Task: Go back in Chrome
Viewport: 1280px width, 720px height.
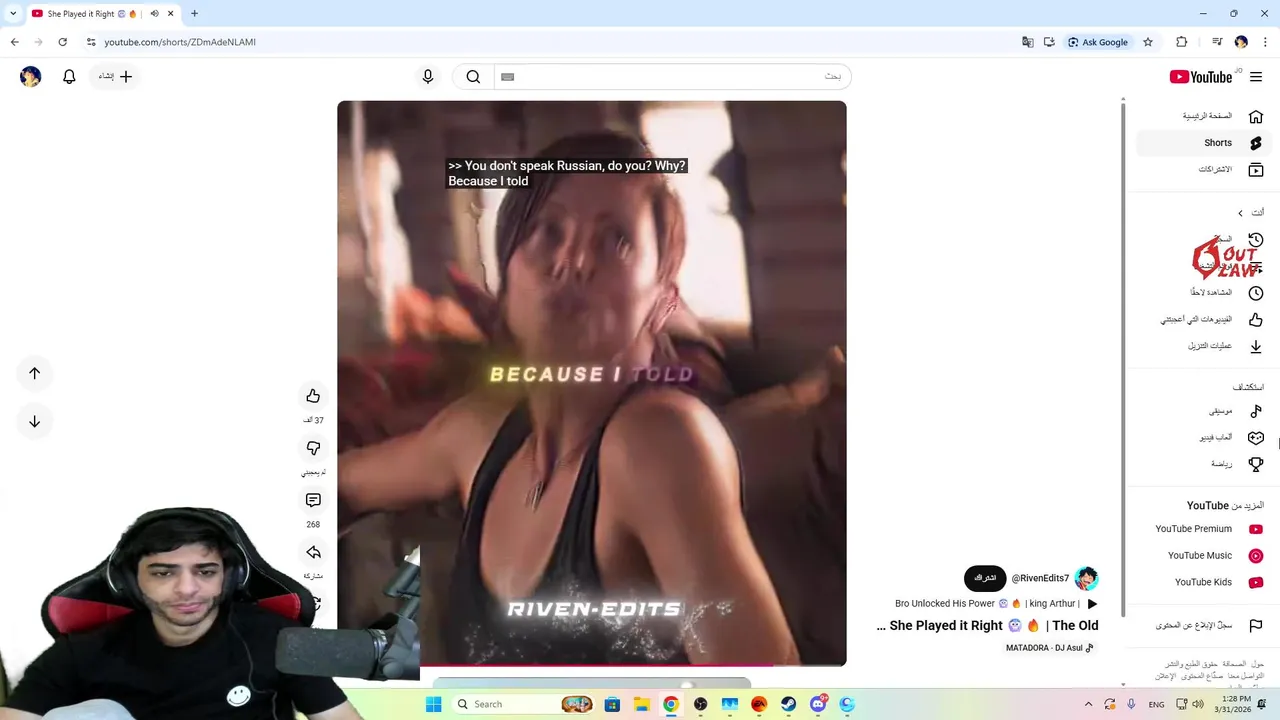Action: [14, 42]
